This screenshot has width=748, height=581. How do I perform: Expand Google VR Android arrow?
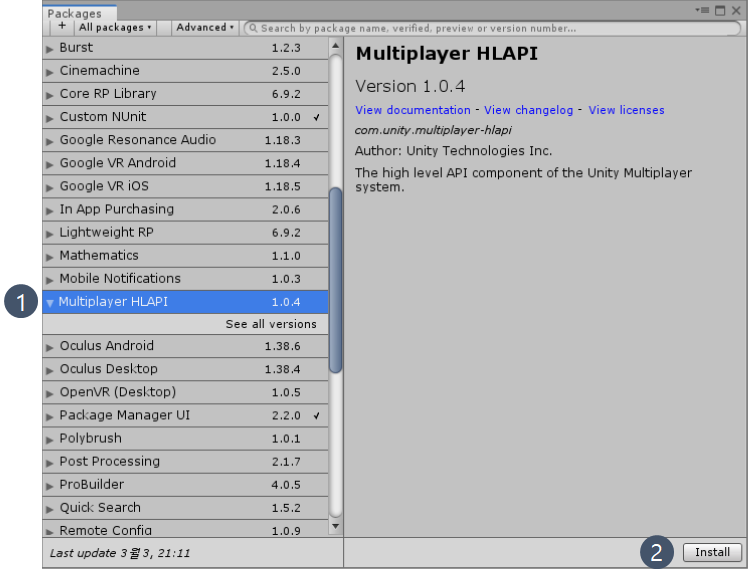pyautogui.click(x=50, y=164)
